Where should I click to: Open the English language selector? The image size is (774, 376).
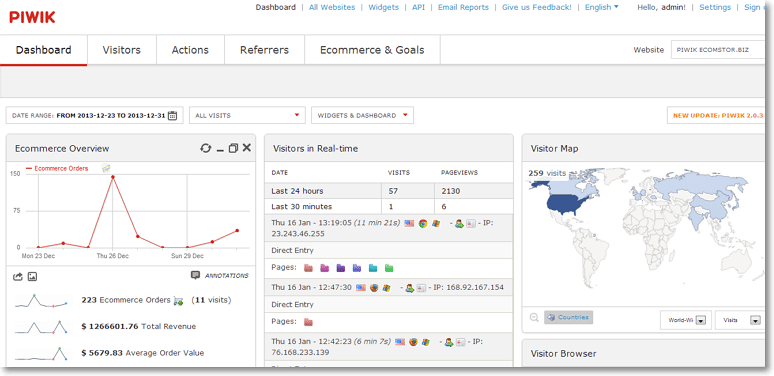[x=601, y=7]
